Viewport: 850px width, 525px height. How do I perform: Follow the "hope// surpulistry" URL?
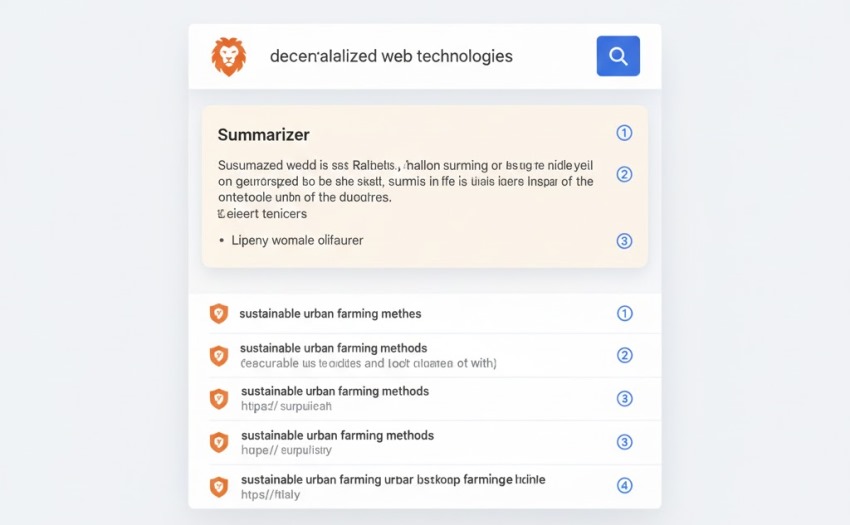[285, 450]
